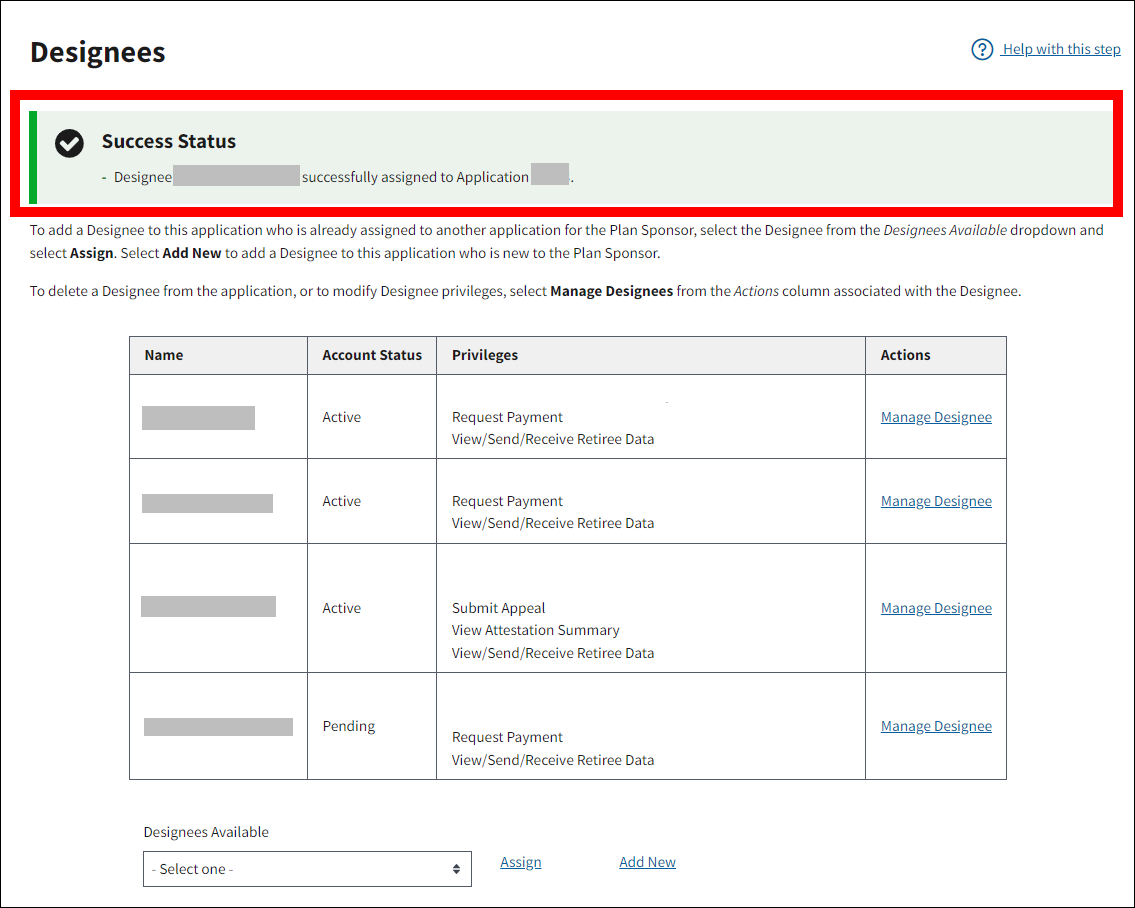
Task: Manage the Pending designee's privileges
Action: click(x=936, y=726)
